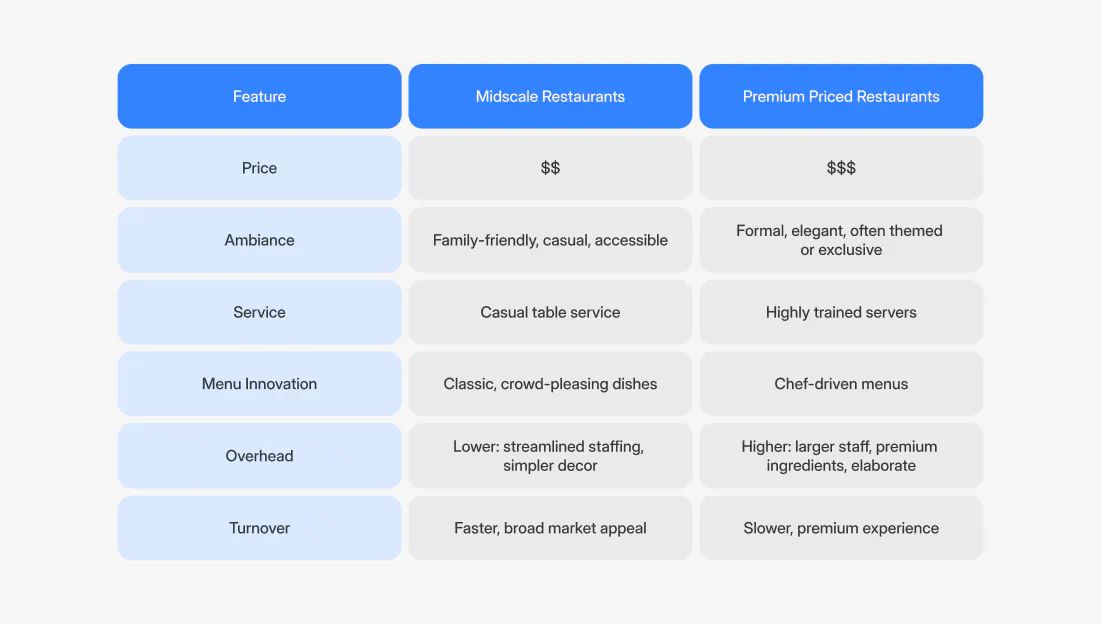The image size is (1102, 624).
Task: Click the Classic, crowd-pleasing dishes cell
Action: tap(550, 384)
